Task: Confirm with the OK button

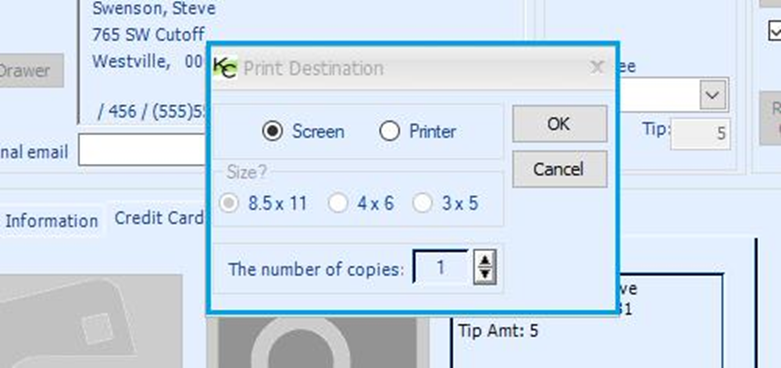Action: pos(559,123)
